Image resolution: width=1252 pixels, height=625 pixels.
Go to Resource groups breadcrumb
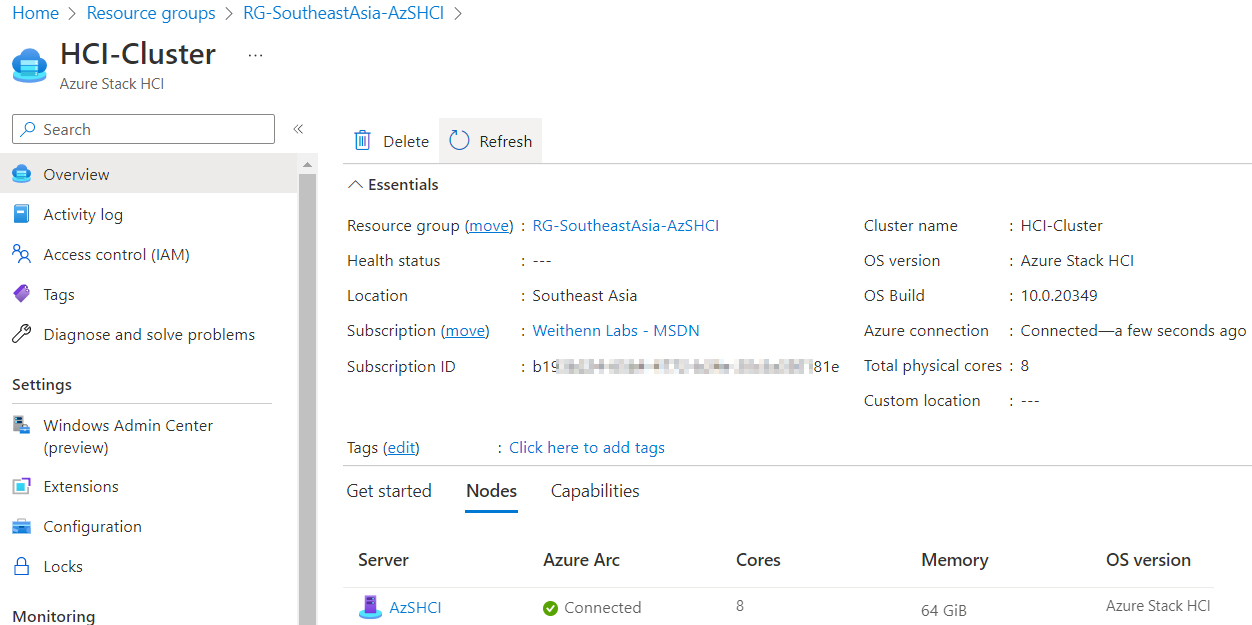[x=151, y=13]
